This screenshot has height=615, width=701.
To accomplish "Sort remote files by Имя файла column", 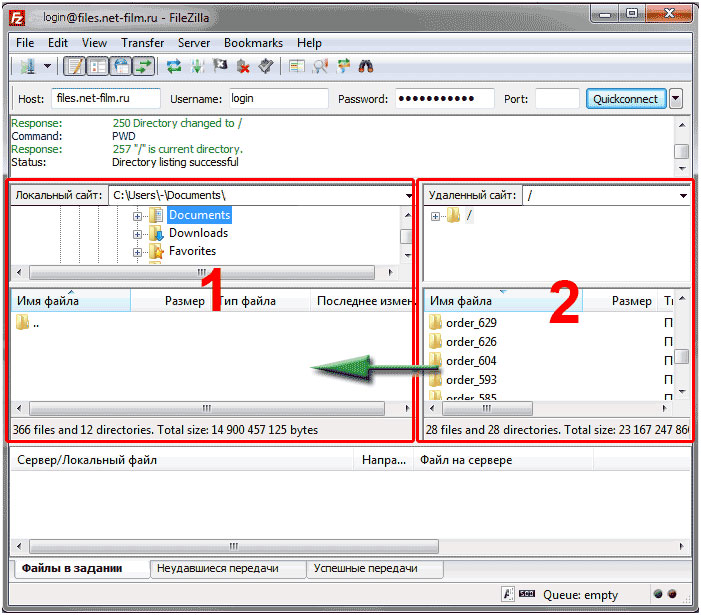I will point(503,301).
